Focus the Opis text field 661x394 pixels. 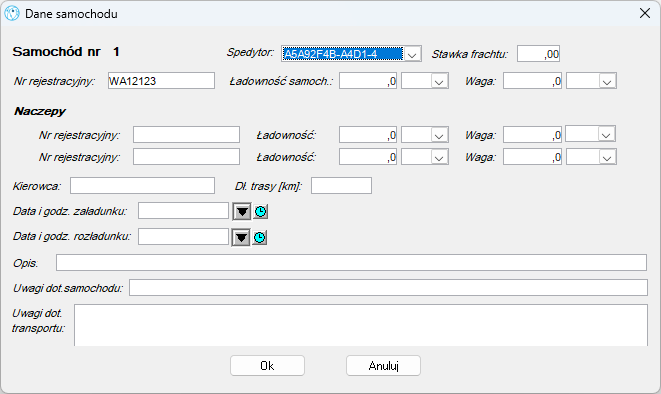point(352,263)
